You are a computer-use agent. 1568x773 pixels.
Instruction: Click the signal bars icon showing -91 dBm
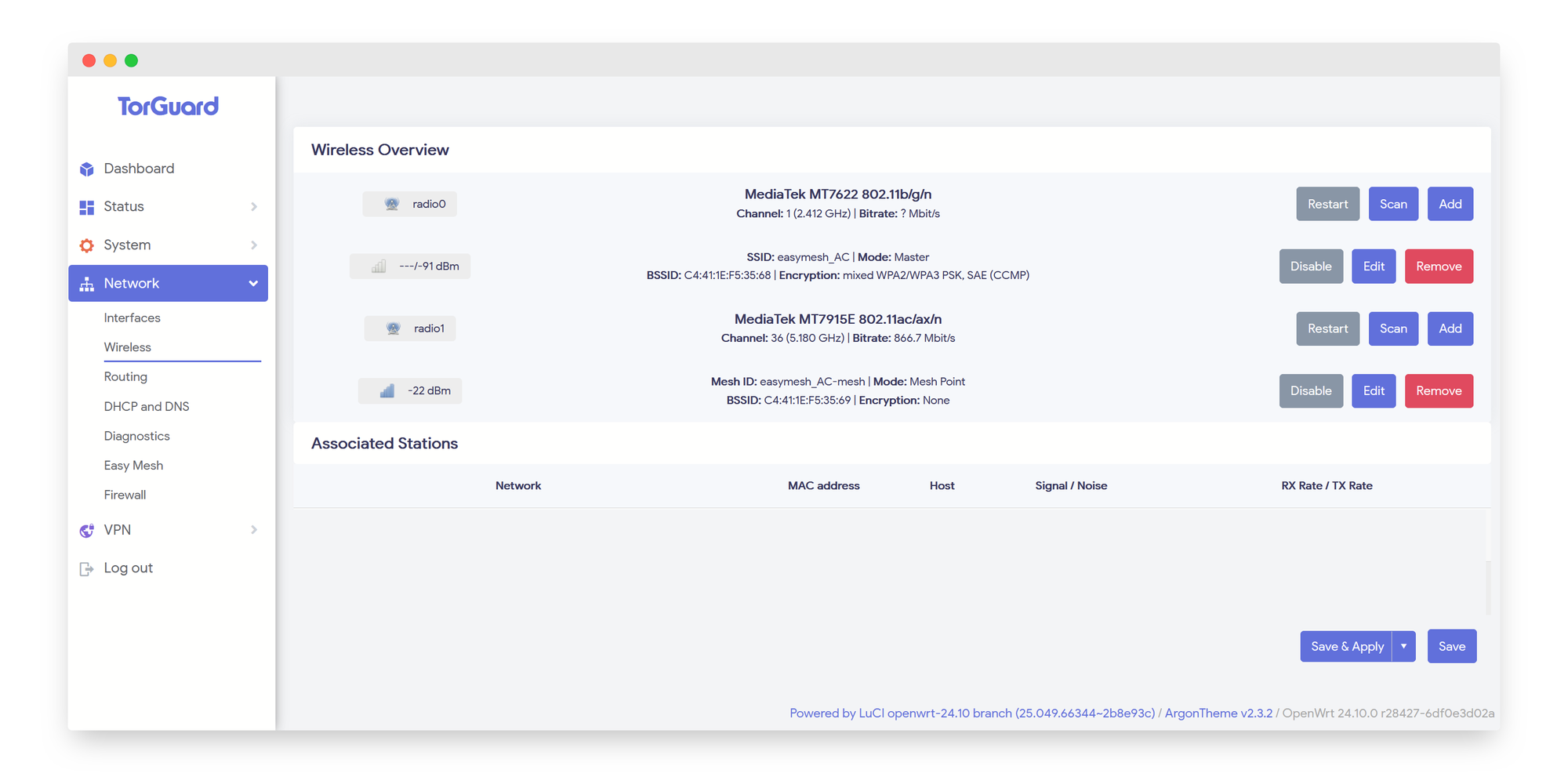point(379,267)
